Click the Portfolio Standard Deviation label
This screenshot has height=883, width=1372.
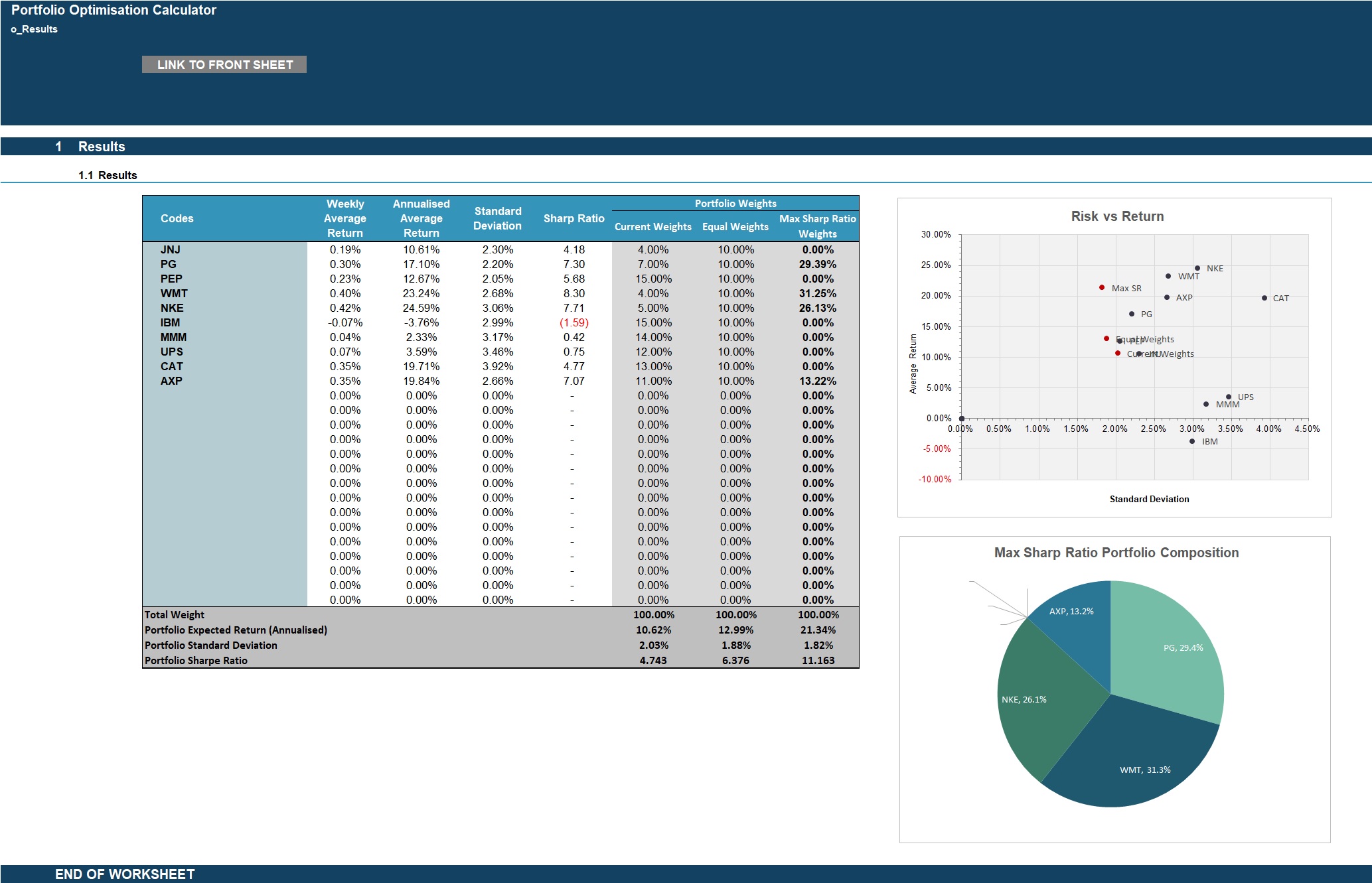[x=211, y=645]
